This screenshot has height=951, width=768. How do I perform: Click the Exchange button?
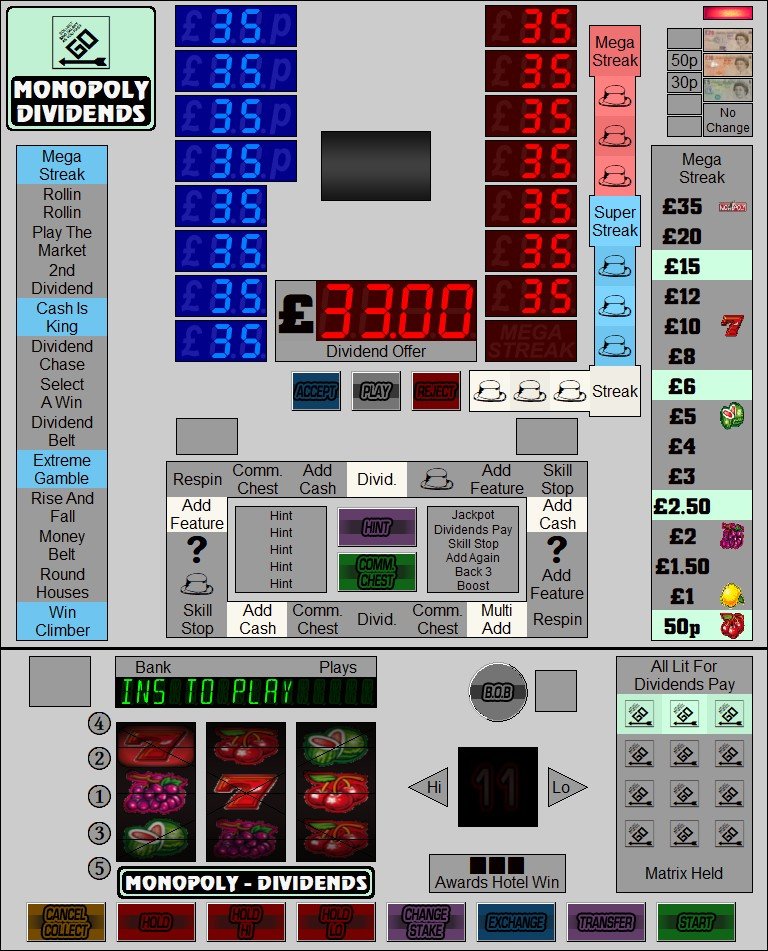[x=516, y=921]
